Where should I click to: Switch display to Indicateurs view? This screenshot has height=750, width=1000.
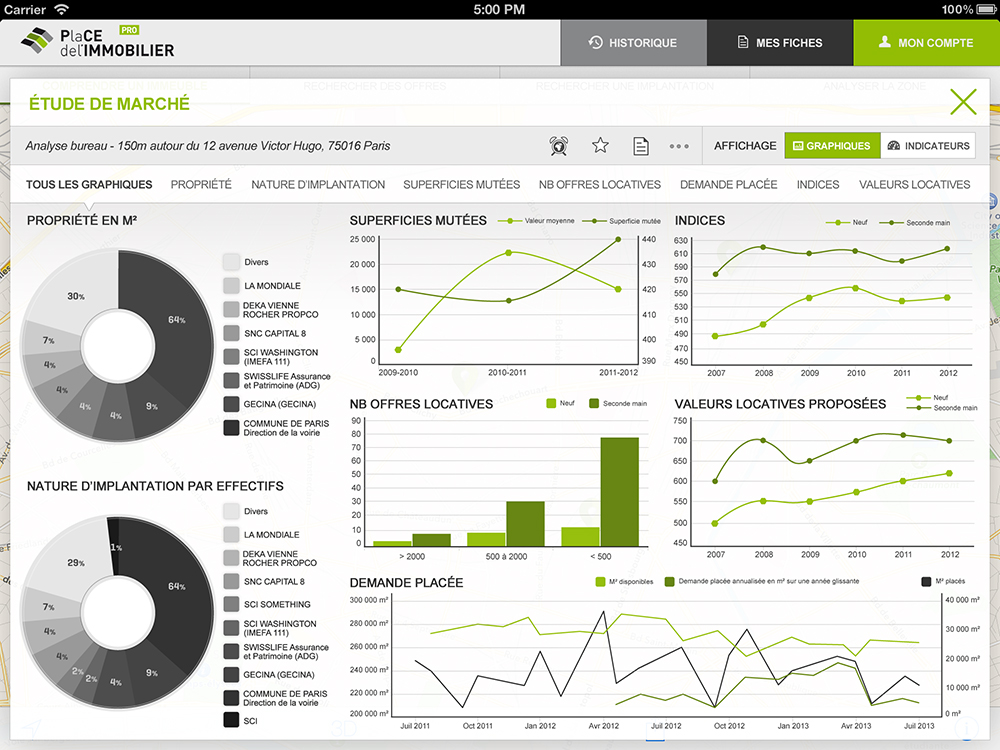tap(928, 146)
